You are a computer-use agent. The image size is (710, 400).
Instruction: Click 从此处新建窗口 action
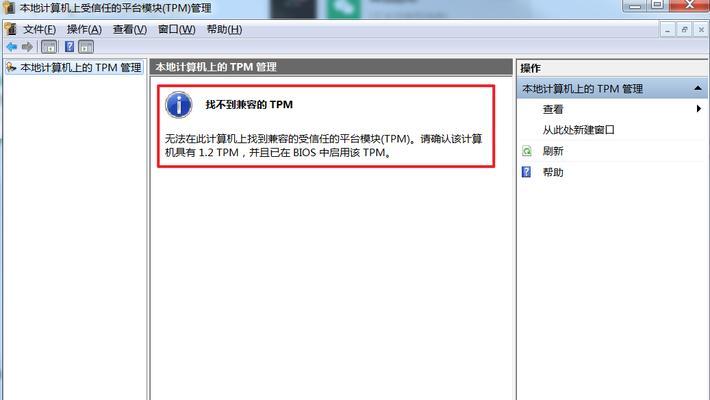click(x=578, y=130)
